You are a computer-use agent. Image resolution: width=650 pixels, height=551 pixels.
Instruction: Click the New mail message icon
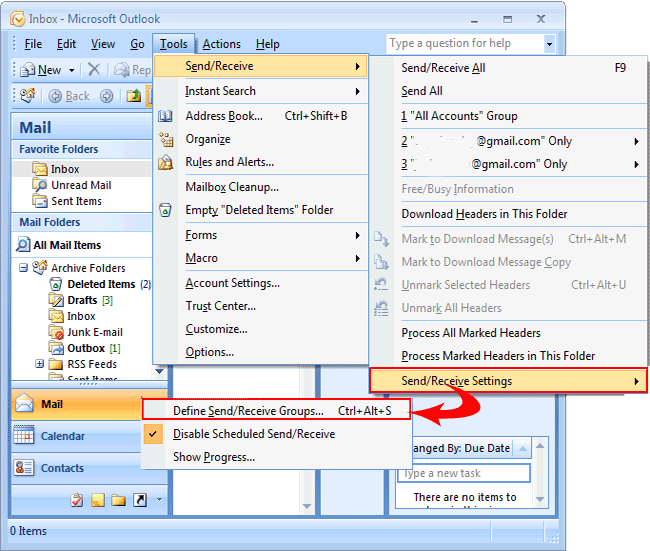coord(28,70)
